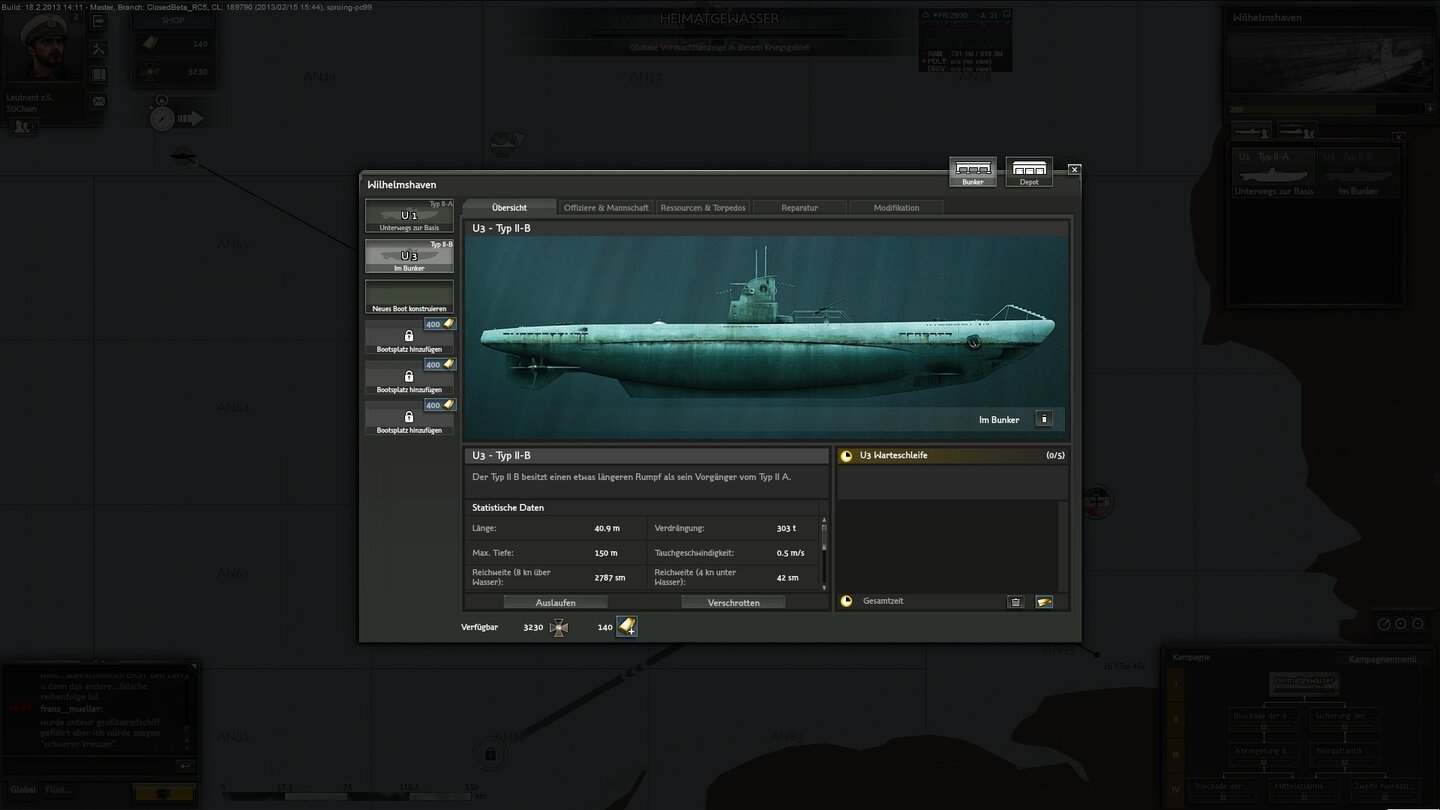Click the add friends icon below name
The image size is (1440, 810).
(x=22, y=126)
